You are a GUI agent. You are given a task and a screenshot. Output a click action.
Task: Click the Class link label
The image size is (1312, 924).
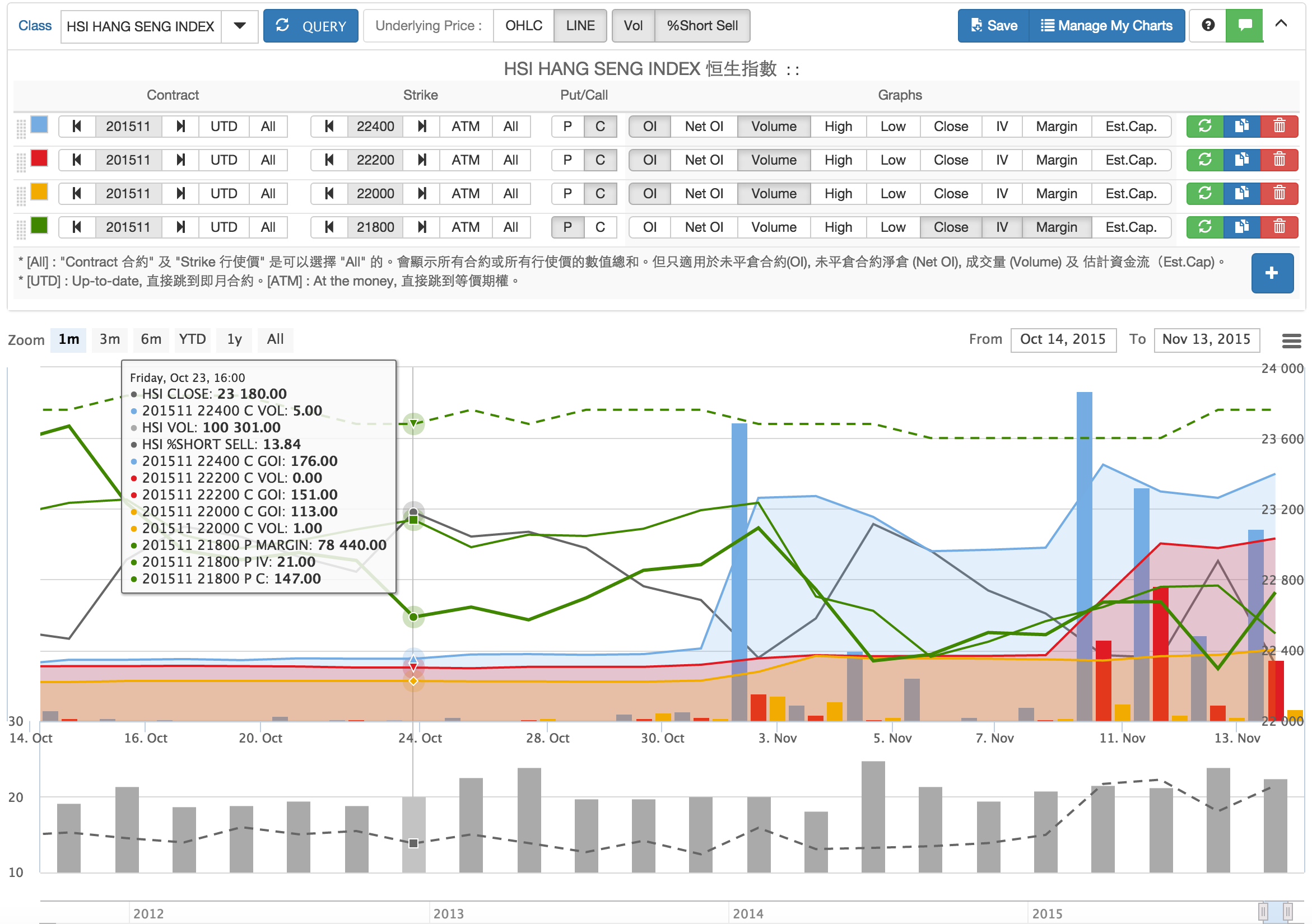(x=34, y=26)
